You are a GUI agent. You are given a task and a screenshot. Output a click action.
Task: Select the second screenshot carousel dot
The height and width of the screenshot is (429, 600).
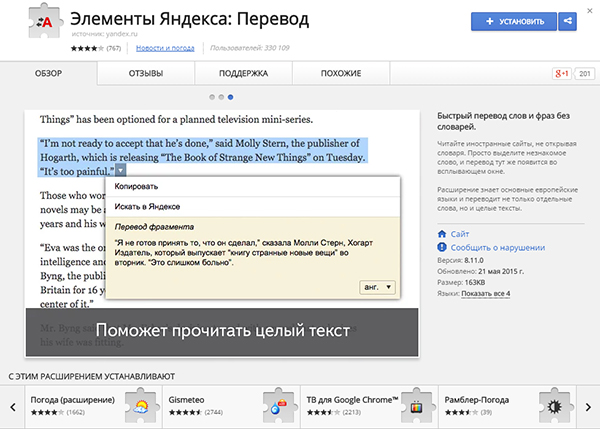pyautogui.click(x=221, y=97)
